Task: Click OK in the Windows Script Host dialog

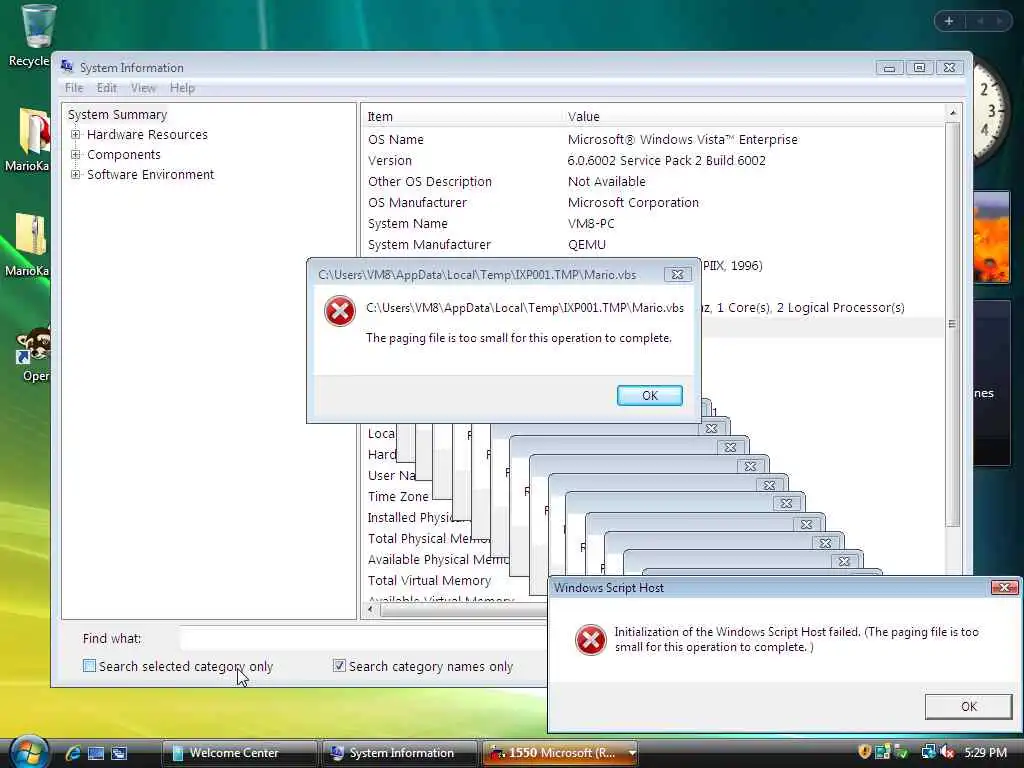Action: click(968, 706)
